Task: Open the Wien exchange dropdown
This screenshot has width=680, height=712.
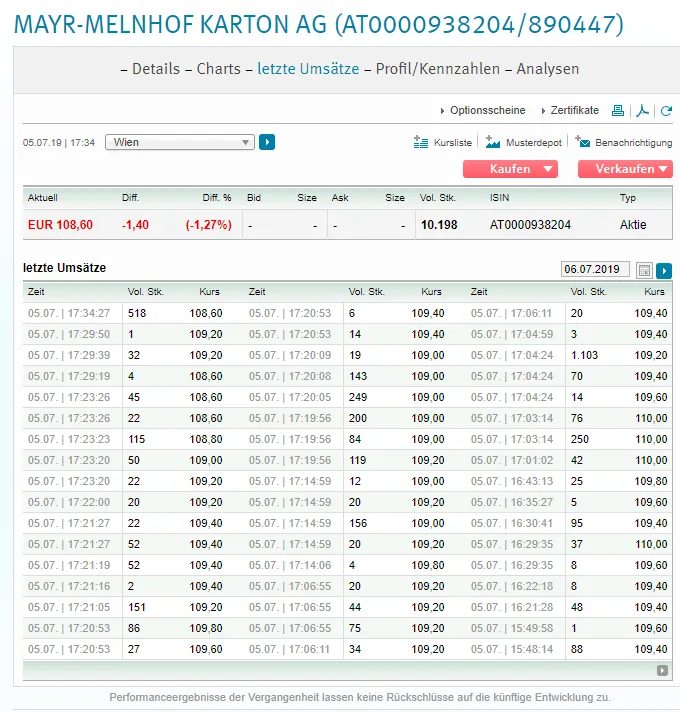Action: [x=180, y=142]
